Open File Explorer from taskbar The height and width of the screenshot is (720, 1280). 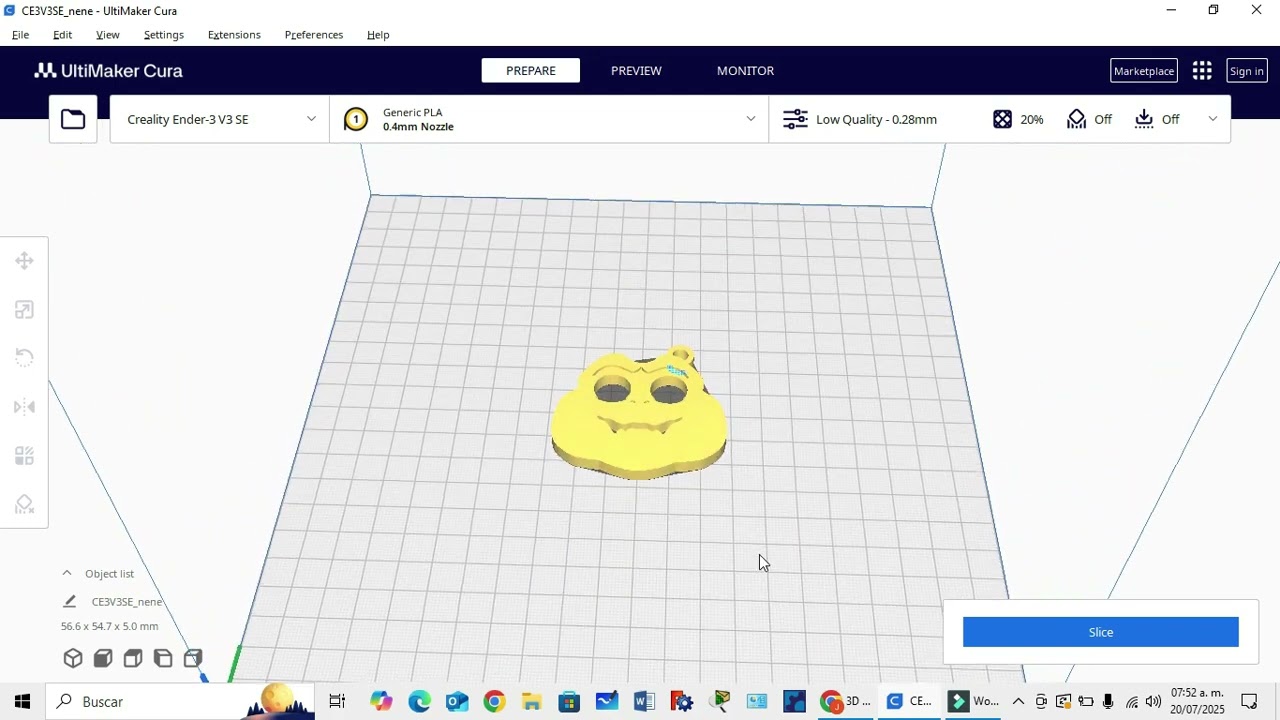click(x=531, y=702)
